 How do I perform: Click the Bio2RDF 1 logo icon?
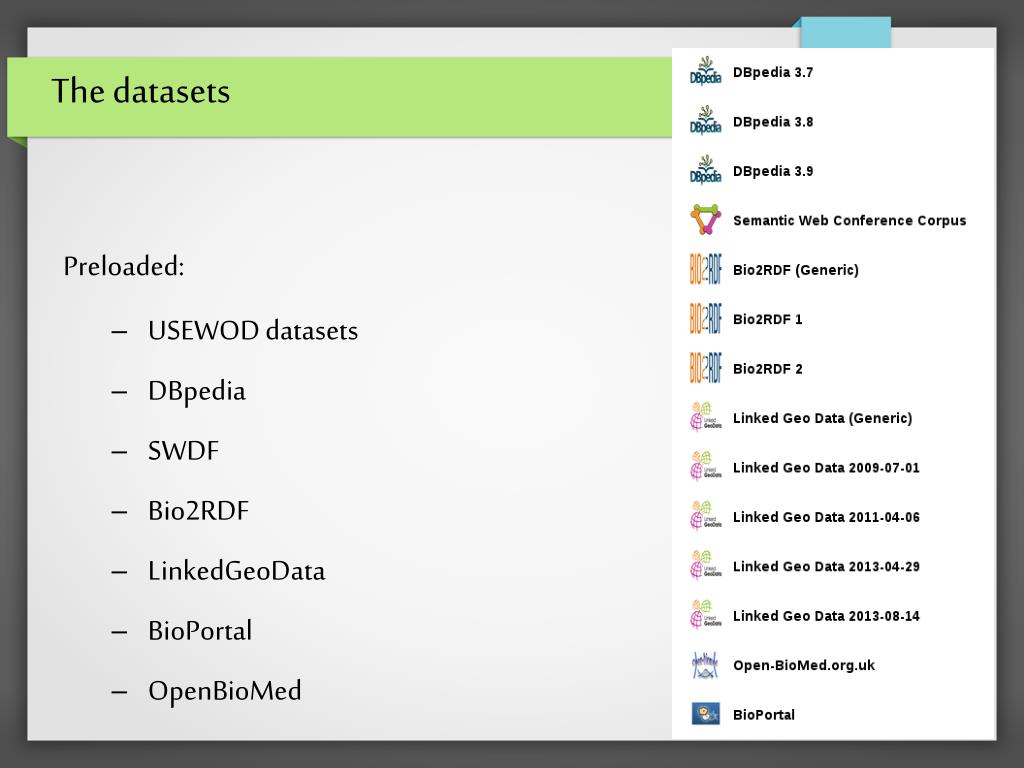[x=705, y=319]
